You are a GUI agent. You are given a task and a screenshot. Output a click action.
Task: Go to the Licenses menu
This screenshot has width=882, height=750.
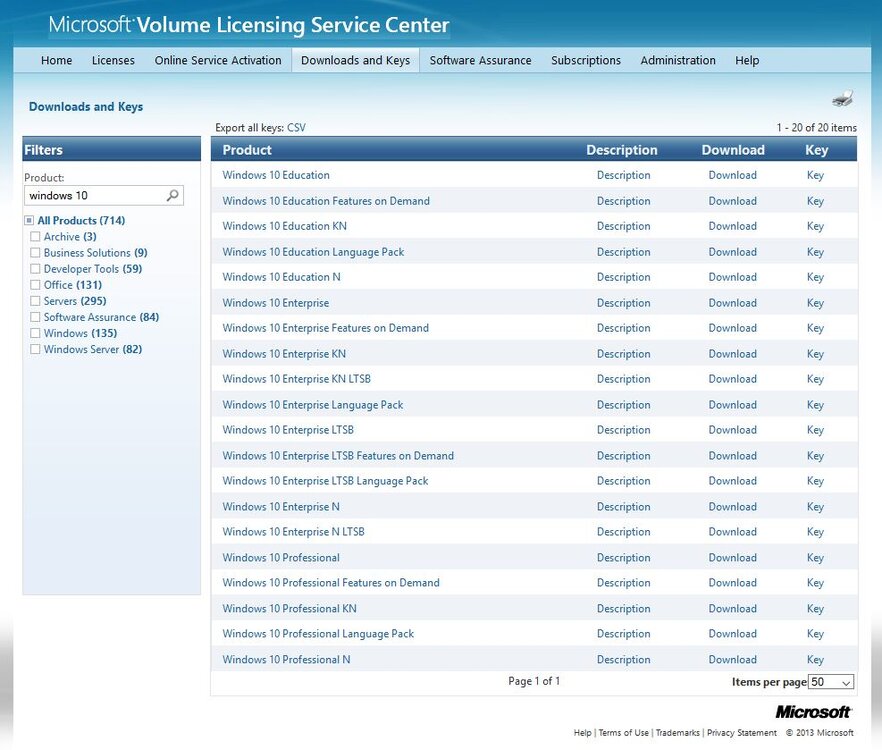click(x=113, y=60)
